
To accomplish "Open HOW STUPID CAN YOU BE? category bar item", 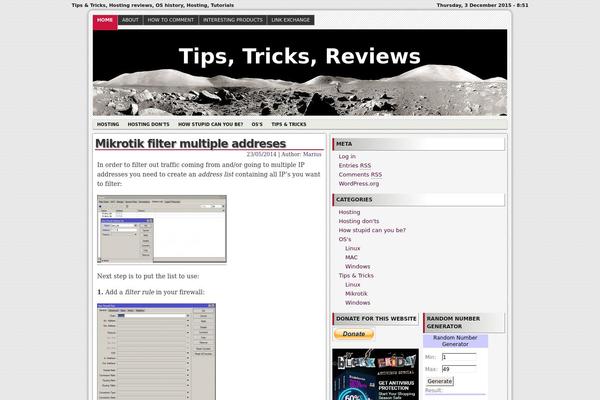I will pyautogui.click(x=210, y=124).
